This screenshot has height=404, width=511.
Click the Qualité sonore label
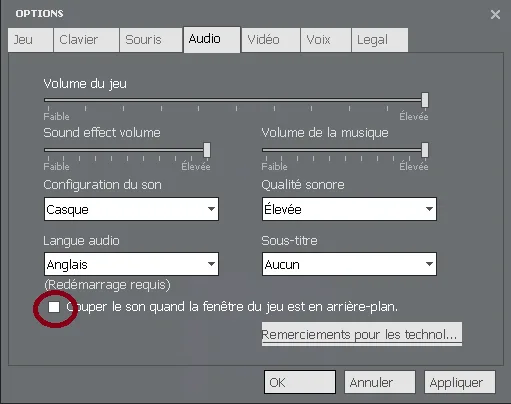tap(303, 185)
